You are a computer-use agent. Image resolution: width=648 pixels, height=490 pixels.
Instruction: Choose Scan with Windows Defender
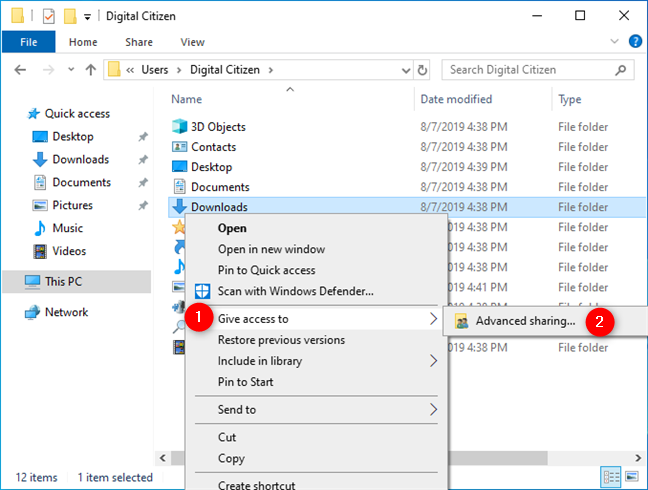(295, 291)
